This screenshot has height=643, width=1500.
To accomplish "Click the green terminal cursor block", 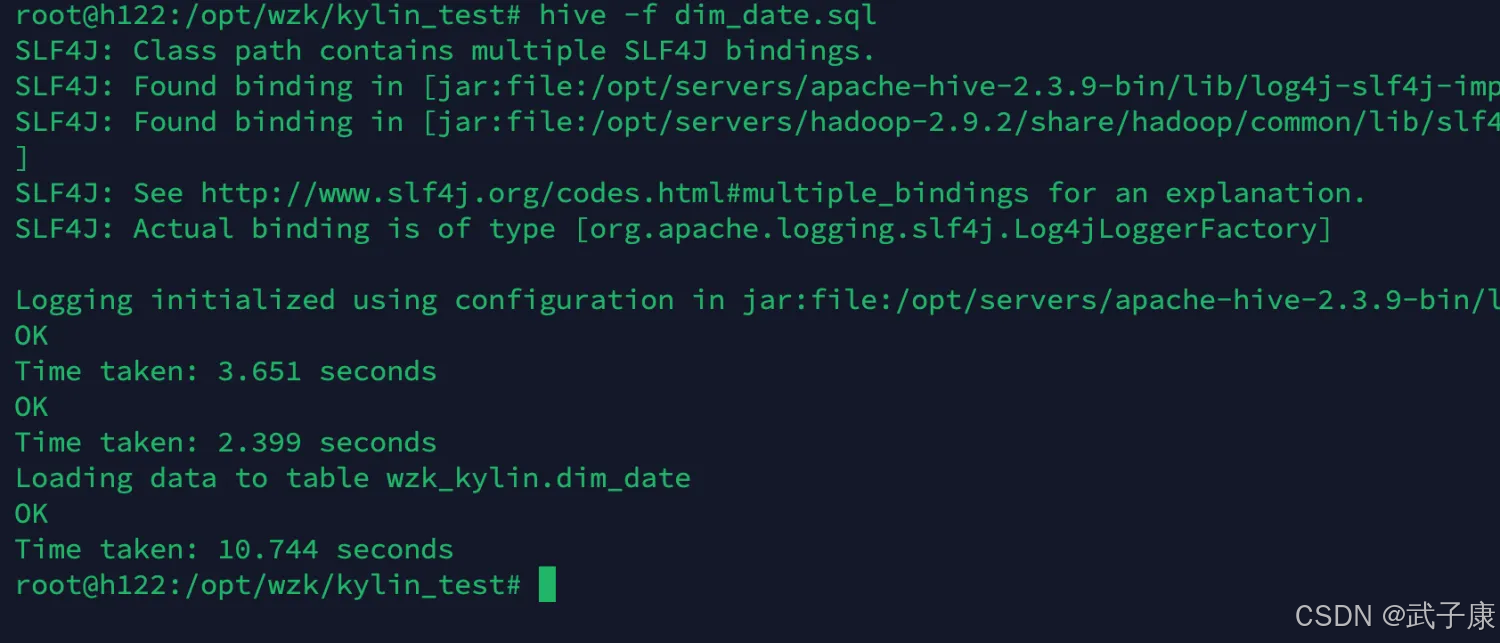I will click(x=547, y=585).
